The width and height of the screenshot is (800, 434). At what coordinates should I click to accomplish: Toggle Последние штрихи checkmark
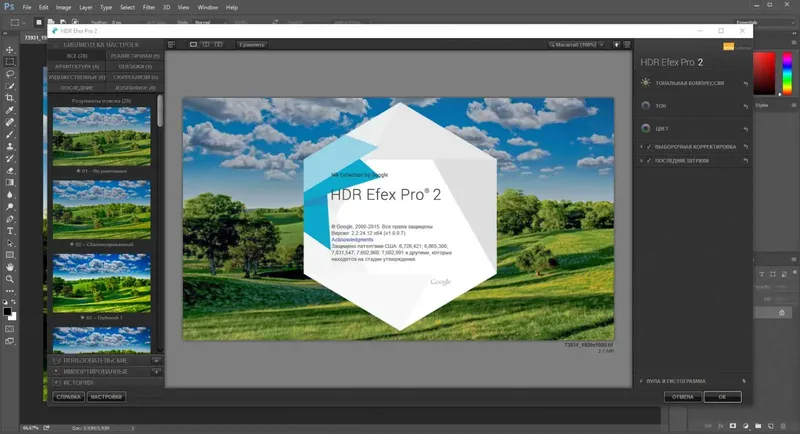[649, 161]
